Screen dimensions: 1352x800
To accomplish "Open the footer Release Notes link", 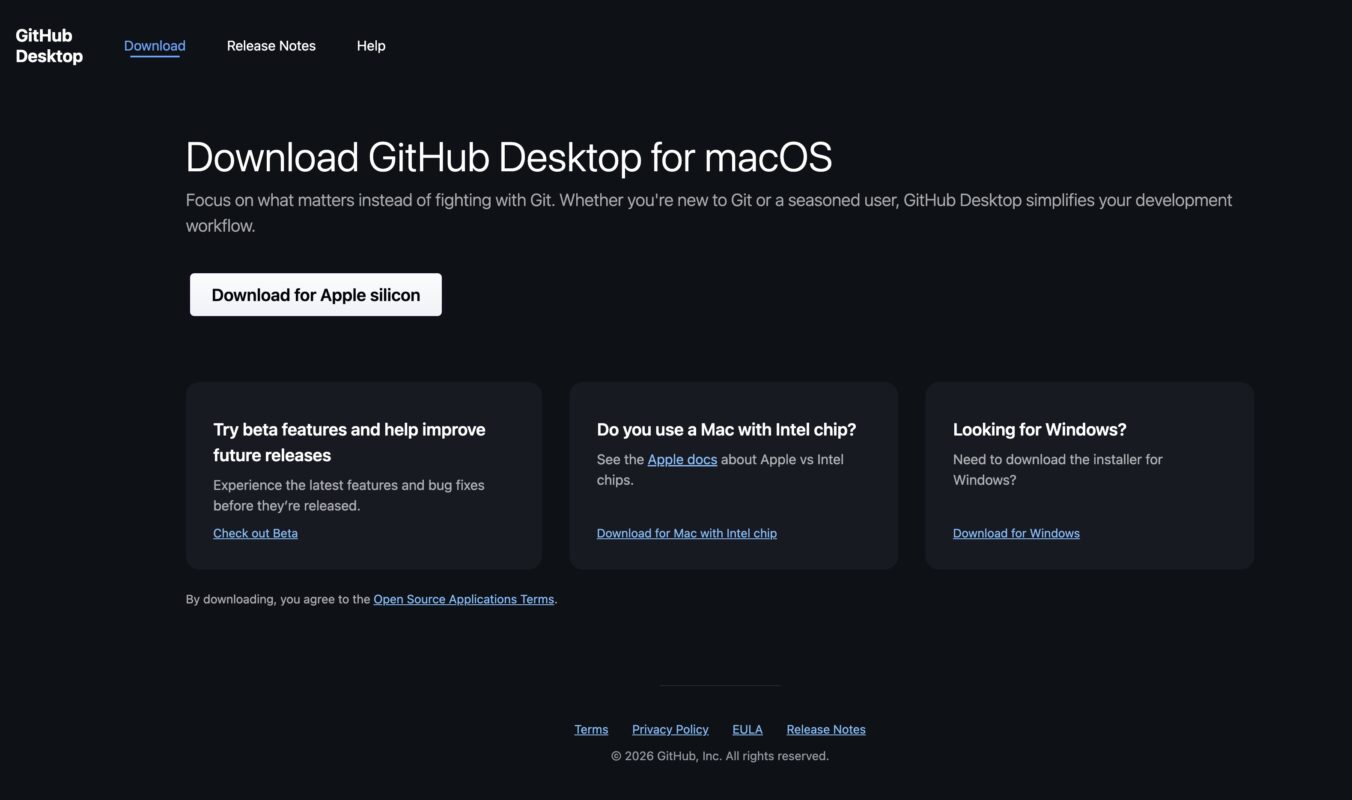I will [826, 729].
